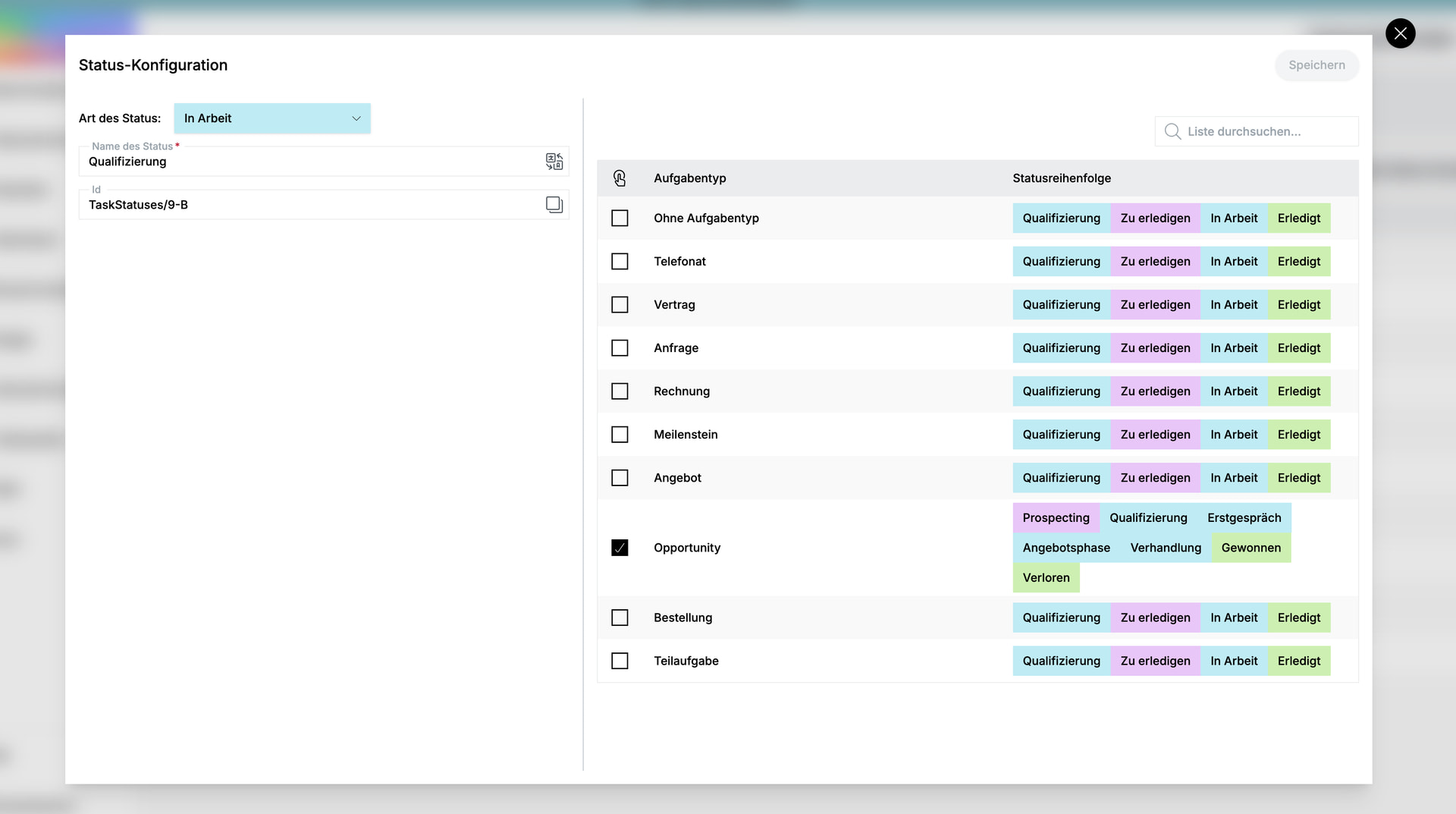1456x814 pixels.
Task: Click Erledigt chip in Ohne Aufgabentyp row
Action: click(1298, 218)
